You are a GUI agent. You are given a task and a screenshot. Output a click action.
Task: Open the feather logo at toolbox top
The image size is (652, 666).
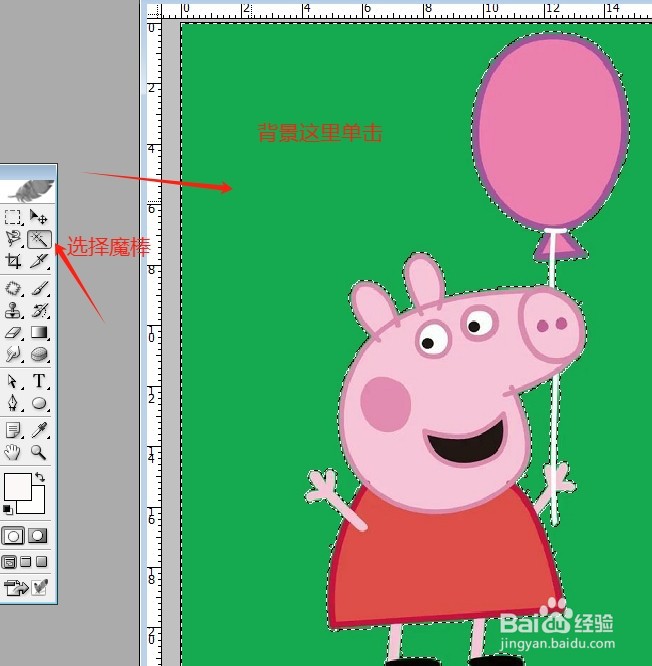[x=32, y=190]
